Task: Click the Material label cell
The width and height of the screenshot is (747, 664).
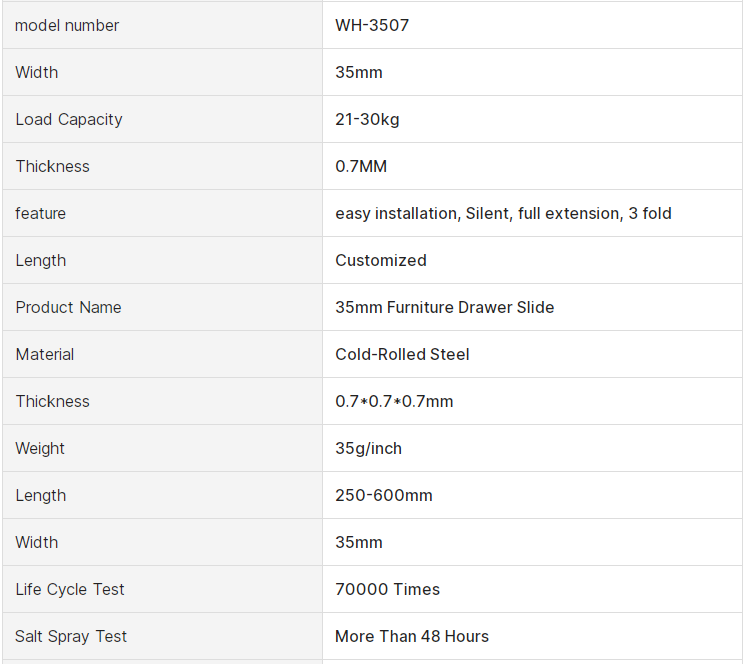Action: click(45, 354)
